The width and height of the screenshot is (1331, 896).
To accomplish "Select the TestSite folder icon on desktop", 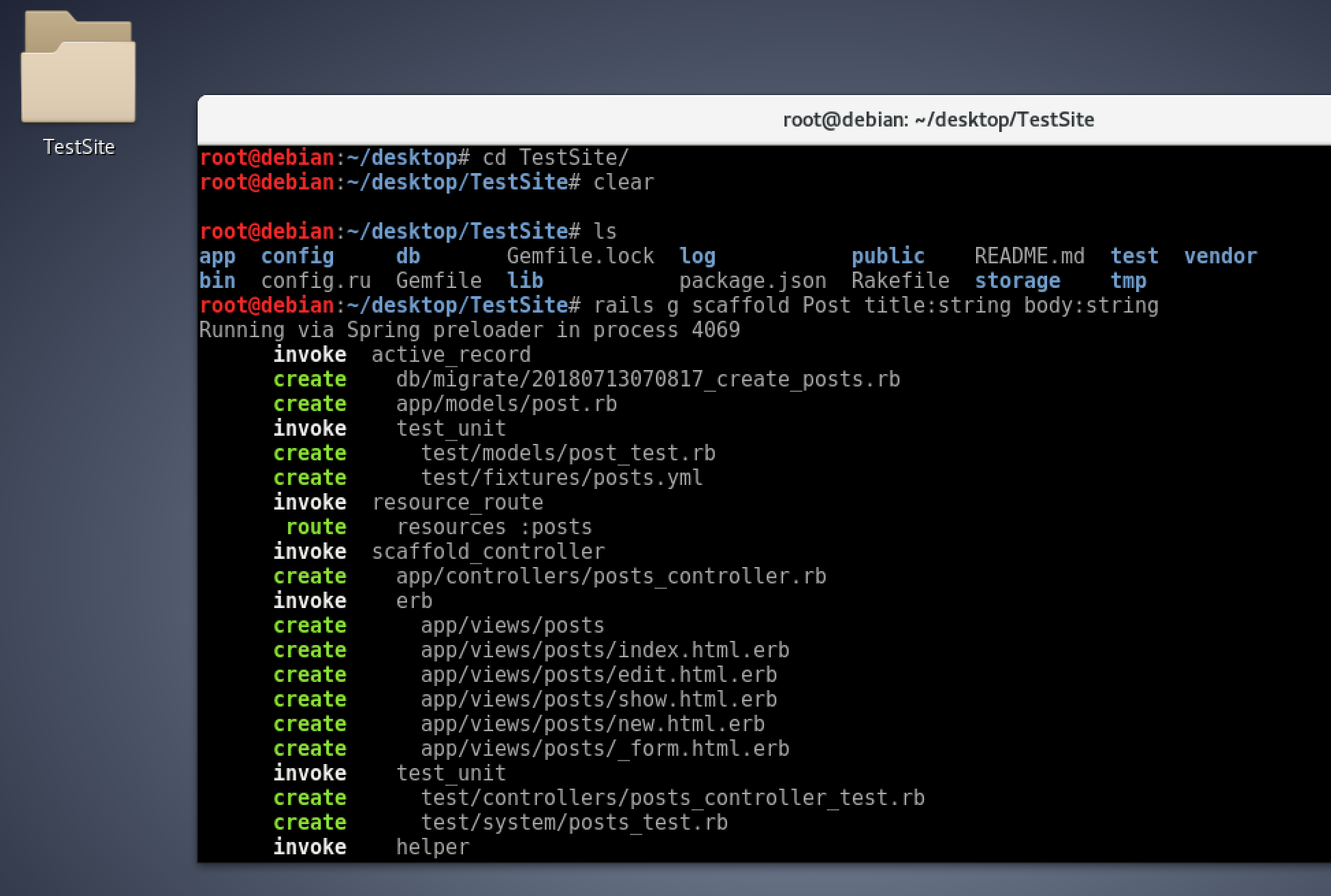I will (78, 68).
